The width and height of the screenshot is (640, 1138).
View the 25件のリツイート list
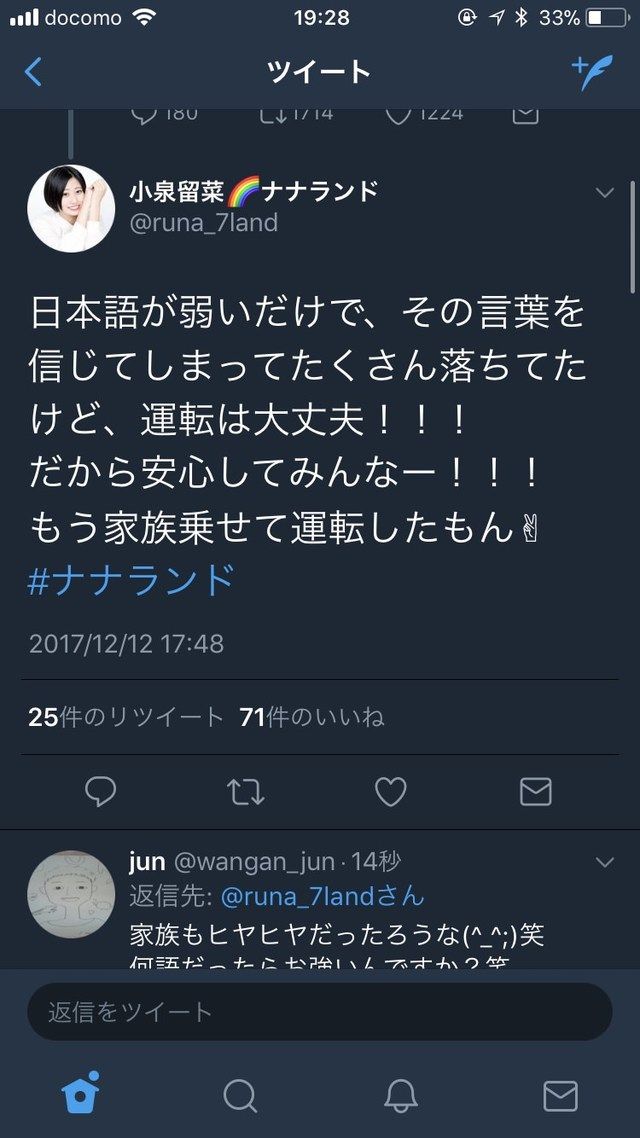point(126,717)
